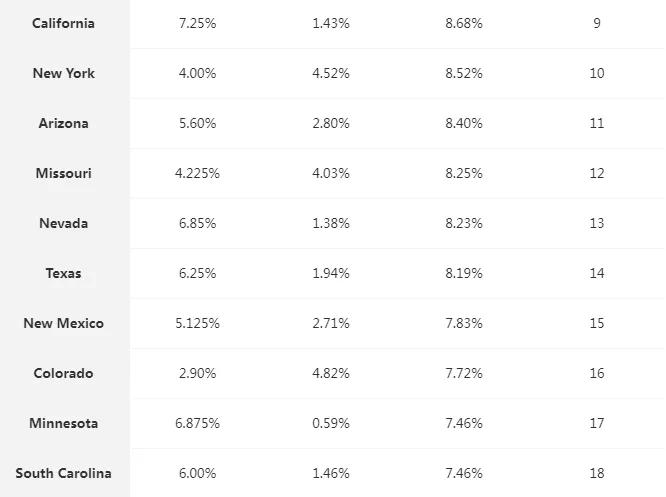The height and width of the screenshot is (497, 666).
Task: Click the Arizona row label
Action: (63, 123)
